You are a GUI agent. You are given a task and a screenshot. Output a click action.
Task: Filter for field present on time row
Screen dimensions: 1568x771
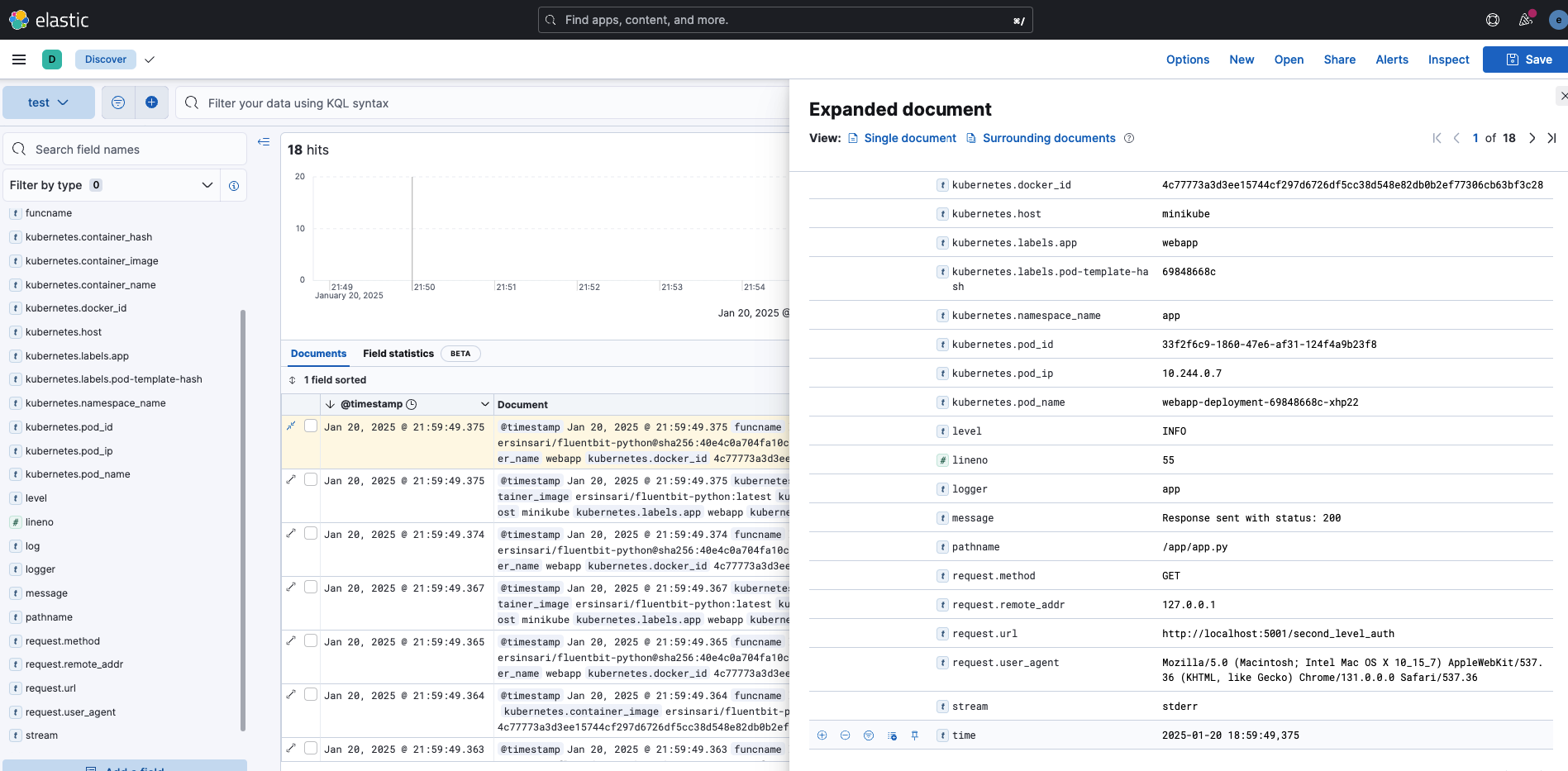pos(868,735)
